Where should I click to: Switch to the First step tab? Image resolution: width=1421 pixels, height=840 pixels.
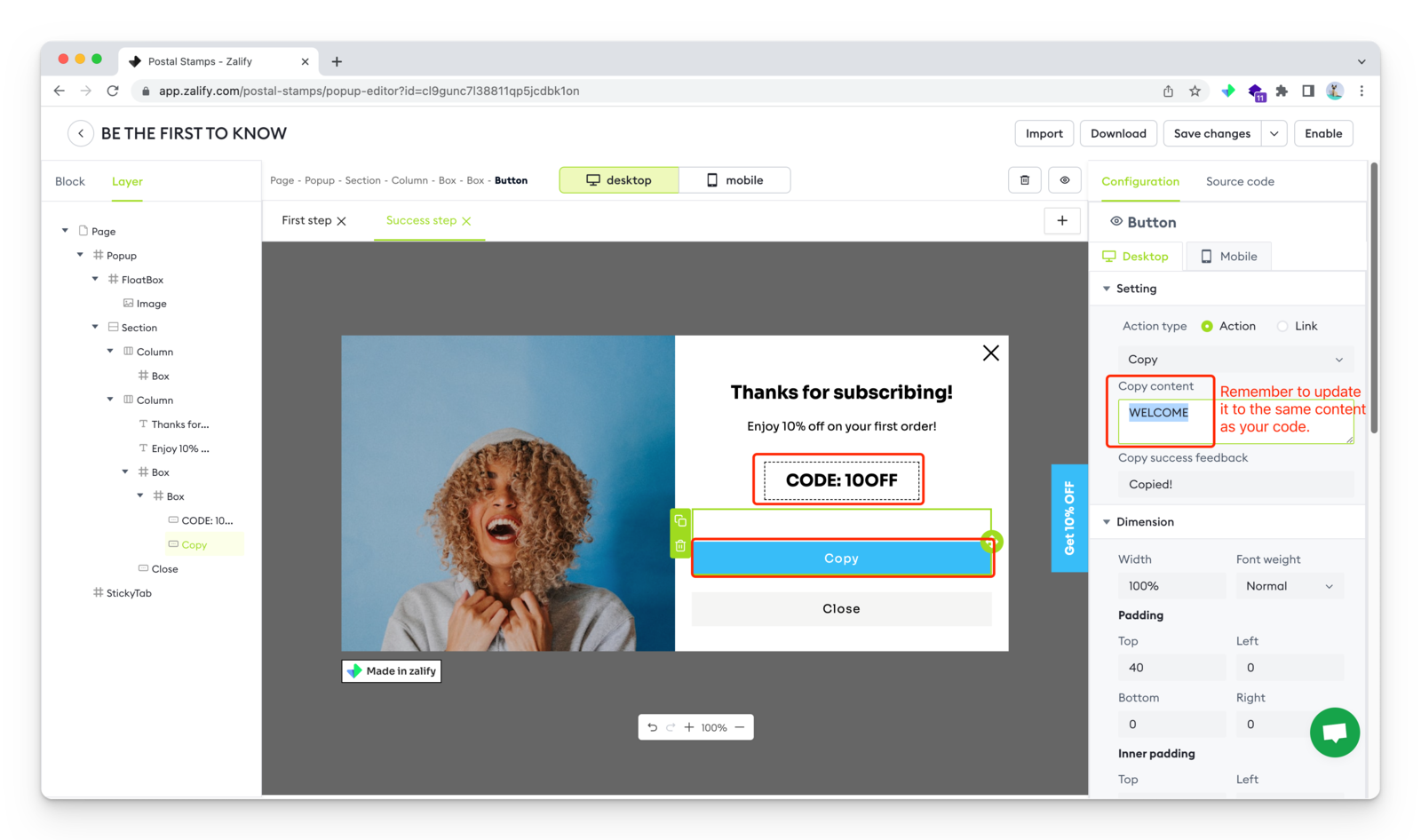[x=306, y=221]
